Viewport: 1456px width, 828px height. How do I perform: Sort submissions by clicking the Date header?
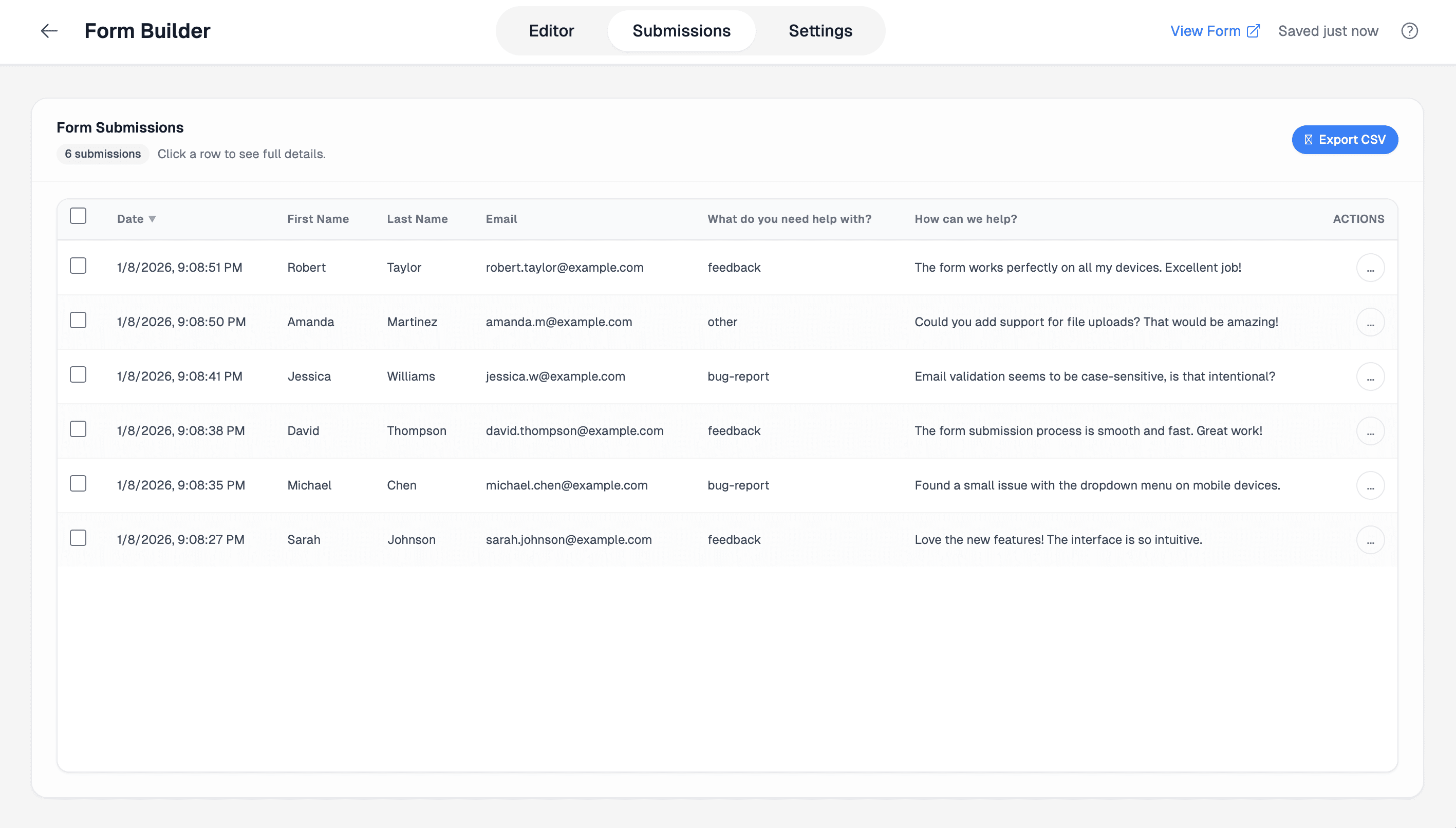point(130,218)
